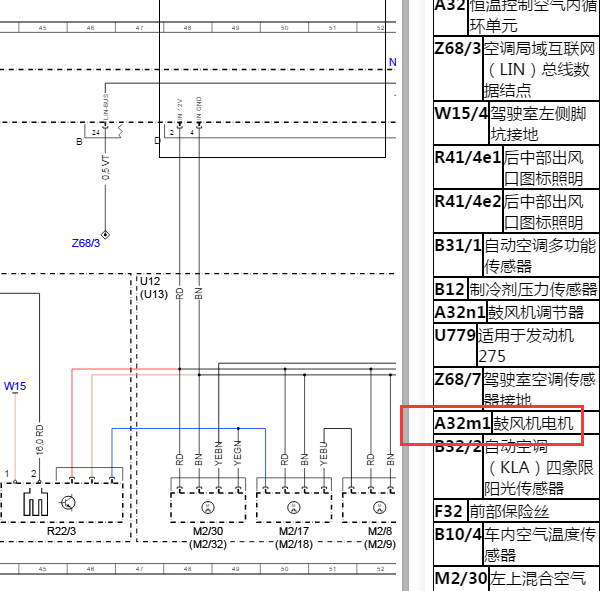This screenshot has width=605, height=591.
Task: Select the M2/8 (M2/9) component label
Action: pos(380,538)
